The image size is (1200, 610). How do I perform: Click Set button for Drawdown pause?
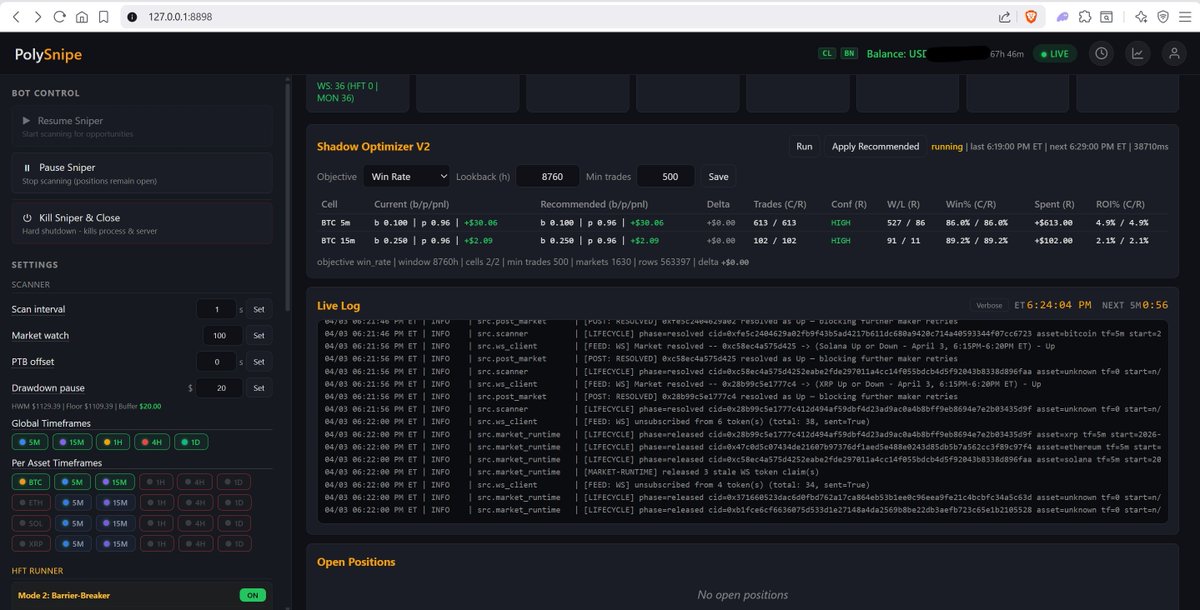click(x=258, y=387)
